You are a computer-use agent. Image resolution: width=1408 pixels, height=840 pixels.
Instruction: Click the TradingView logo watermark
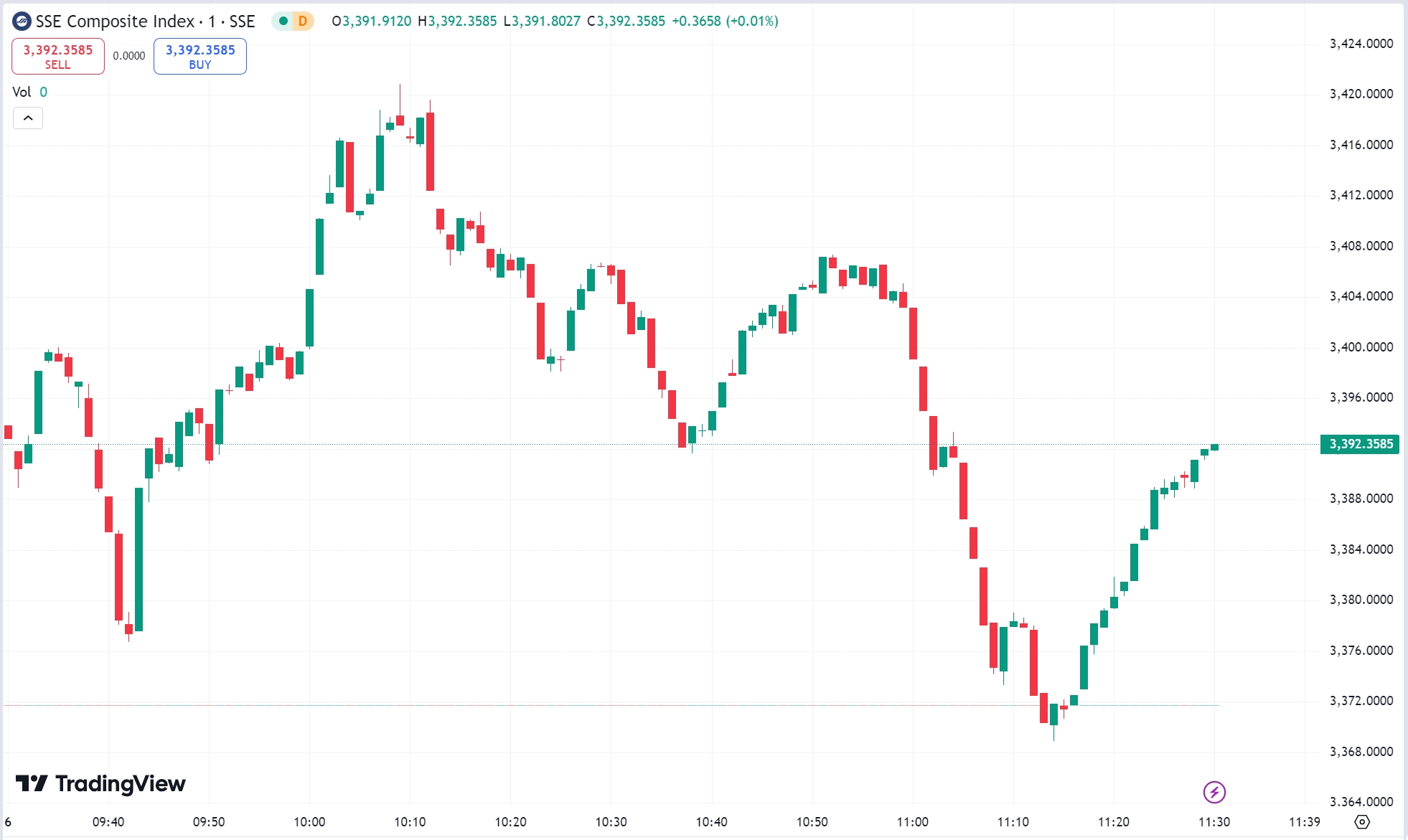point(100,784)
